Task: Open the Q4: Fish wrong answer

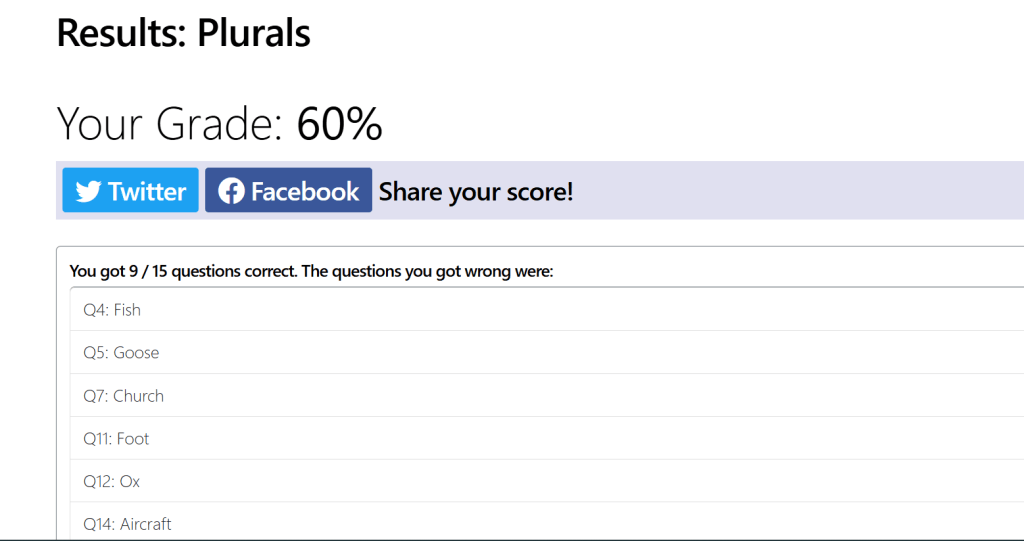Action: click(112, 310)
